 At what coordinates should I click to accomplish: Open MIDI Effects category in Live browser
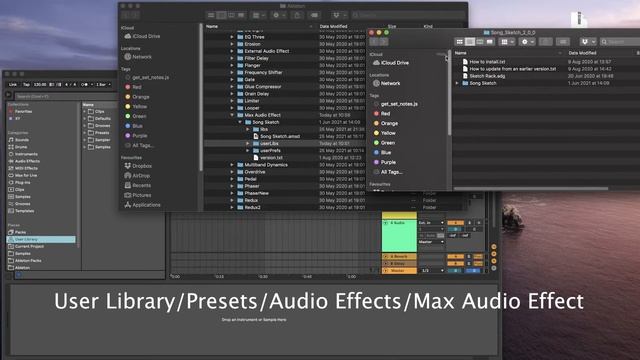23,168
